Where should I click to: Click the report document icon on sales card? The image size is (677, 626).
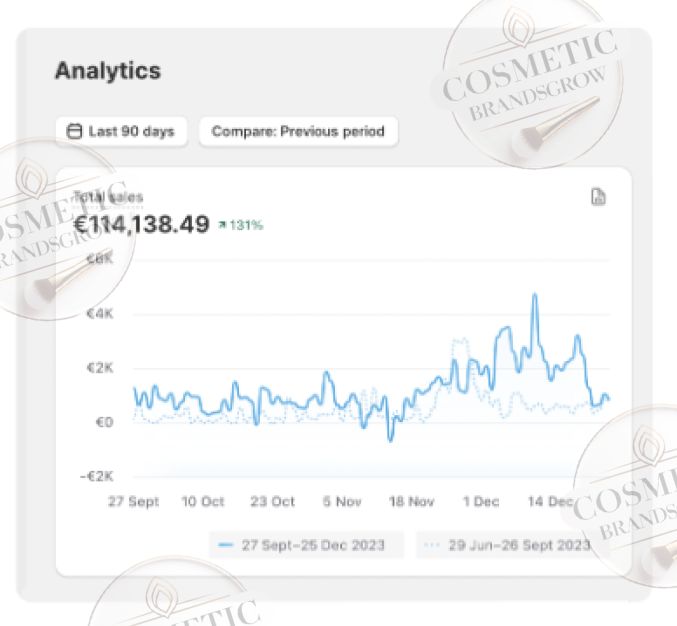click(x=598, y=196)
